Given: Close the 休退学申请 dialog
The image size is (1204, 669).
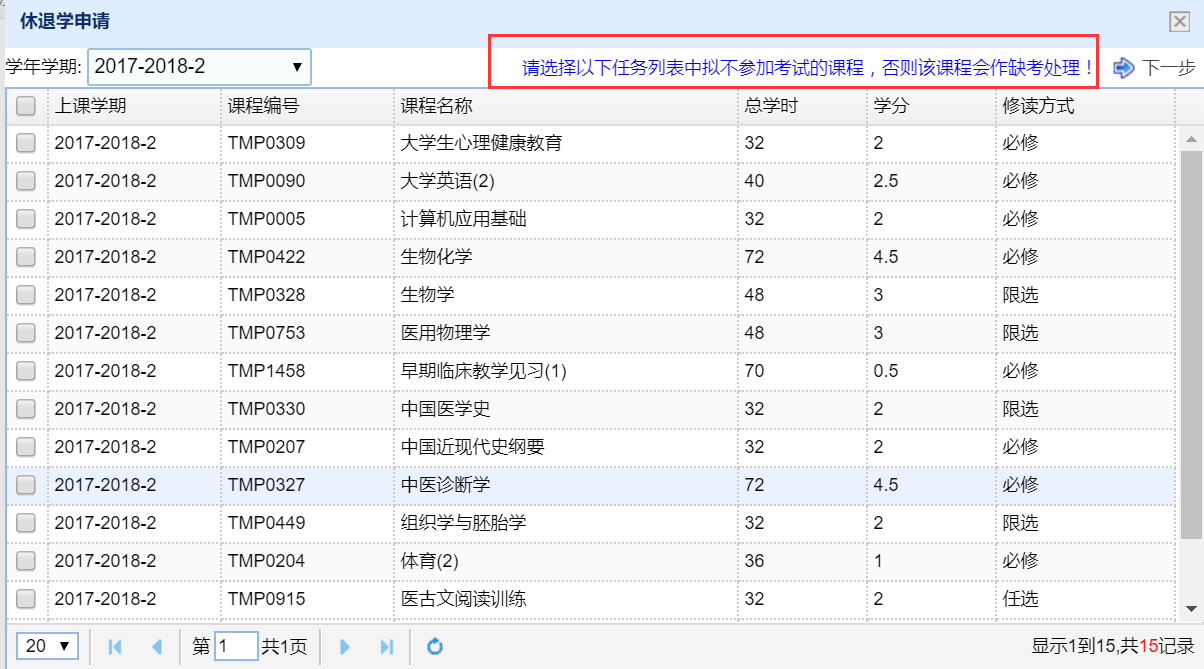Looking at the screenshot, I should click(x=1179, y=22).
